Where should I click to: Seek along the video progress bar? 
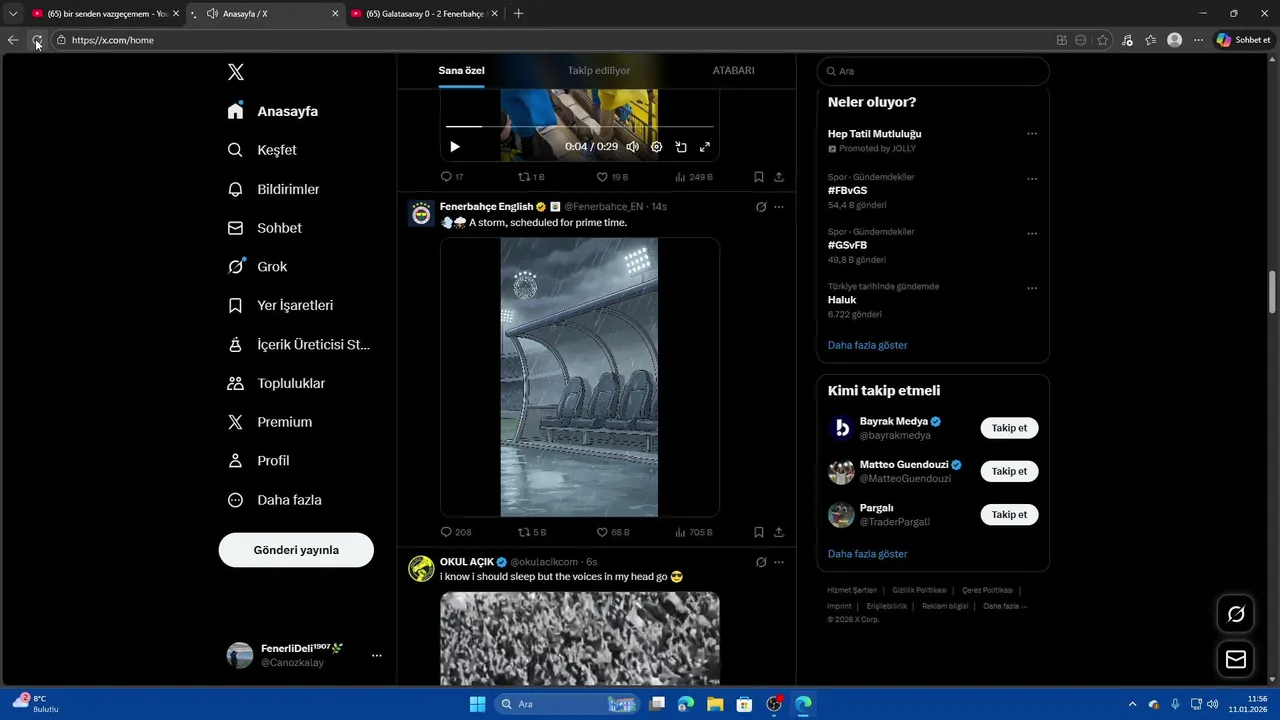pos(580,127)
